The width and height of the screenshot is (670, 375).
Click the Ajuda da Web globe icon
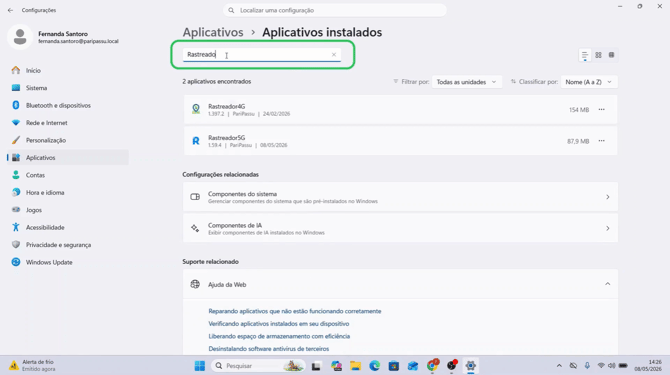195,284
